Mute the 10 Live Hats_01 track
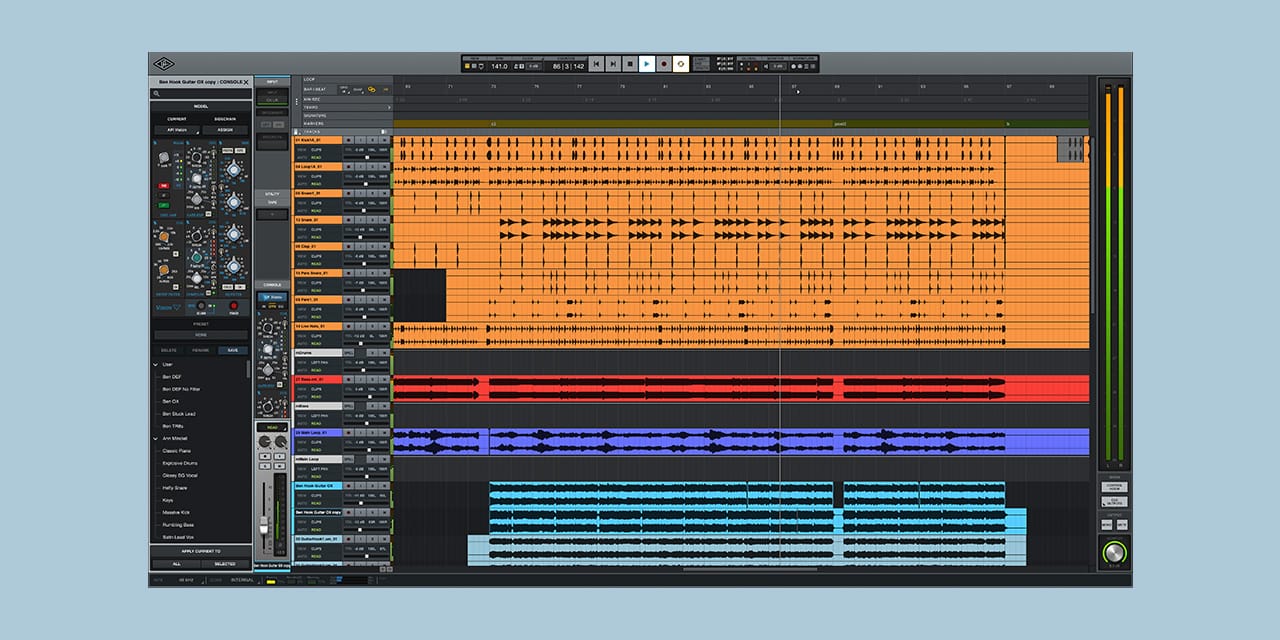This screenshot has height=640, width=1280. 384,326
